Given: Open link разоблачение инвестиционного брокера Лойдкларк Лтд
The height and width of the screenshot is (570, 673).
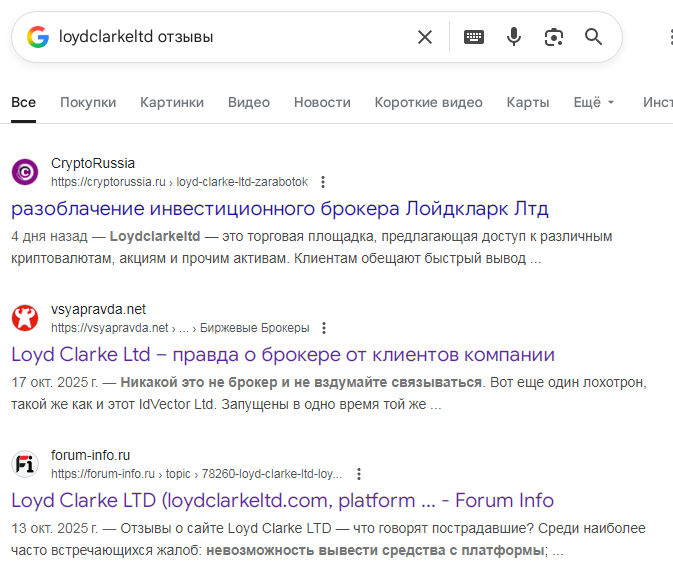Looking at the screenshot, I should point(280,209).
